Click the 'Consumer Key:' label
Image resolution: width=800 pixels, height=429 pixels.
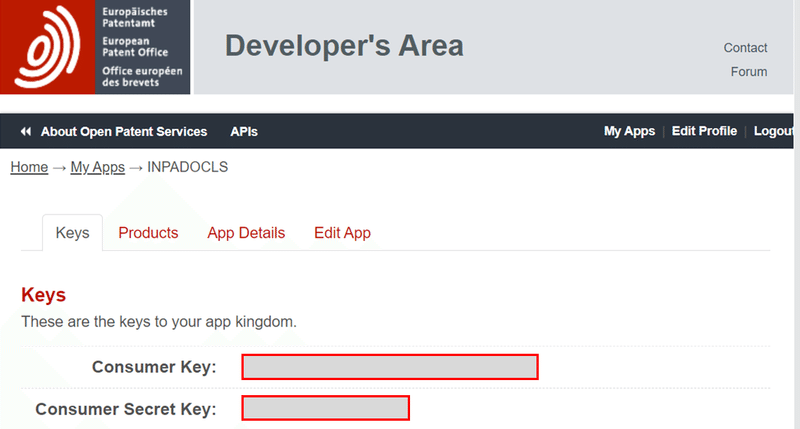pyautogui.click(x=154, y=367)
